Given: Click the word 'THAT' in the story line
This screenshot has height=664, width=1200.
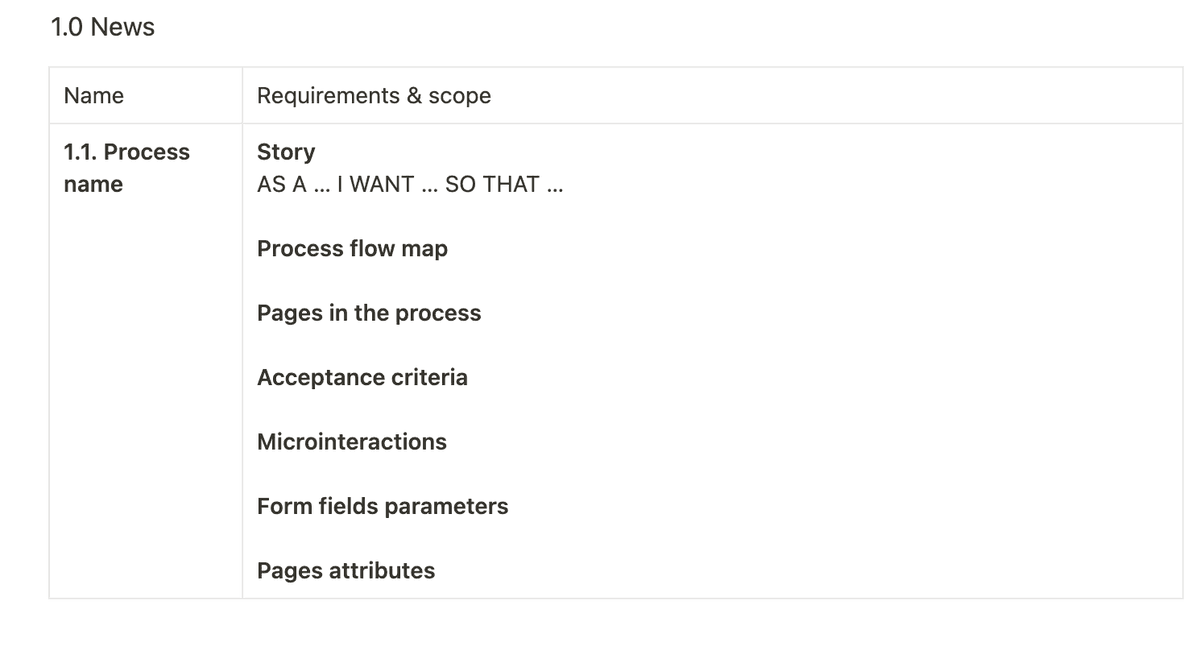Looking at the screenshot, I should (512, 184).
